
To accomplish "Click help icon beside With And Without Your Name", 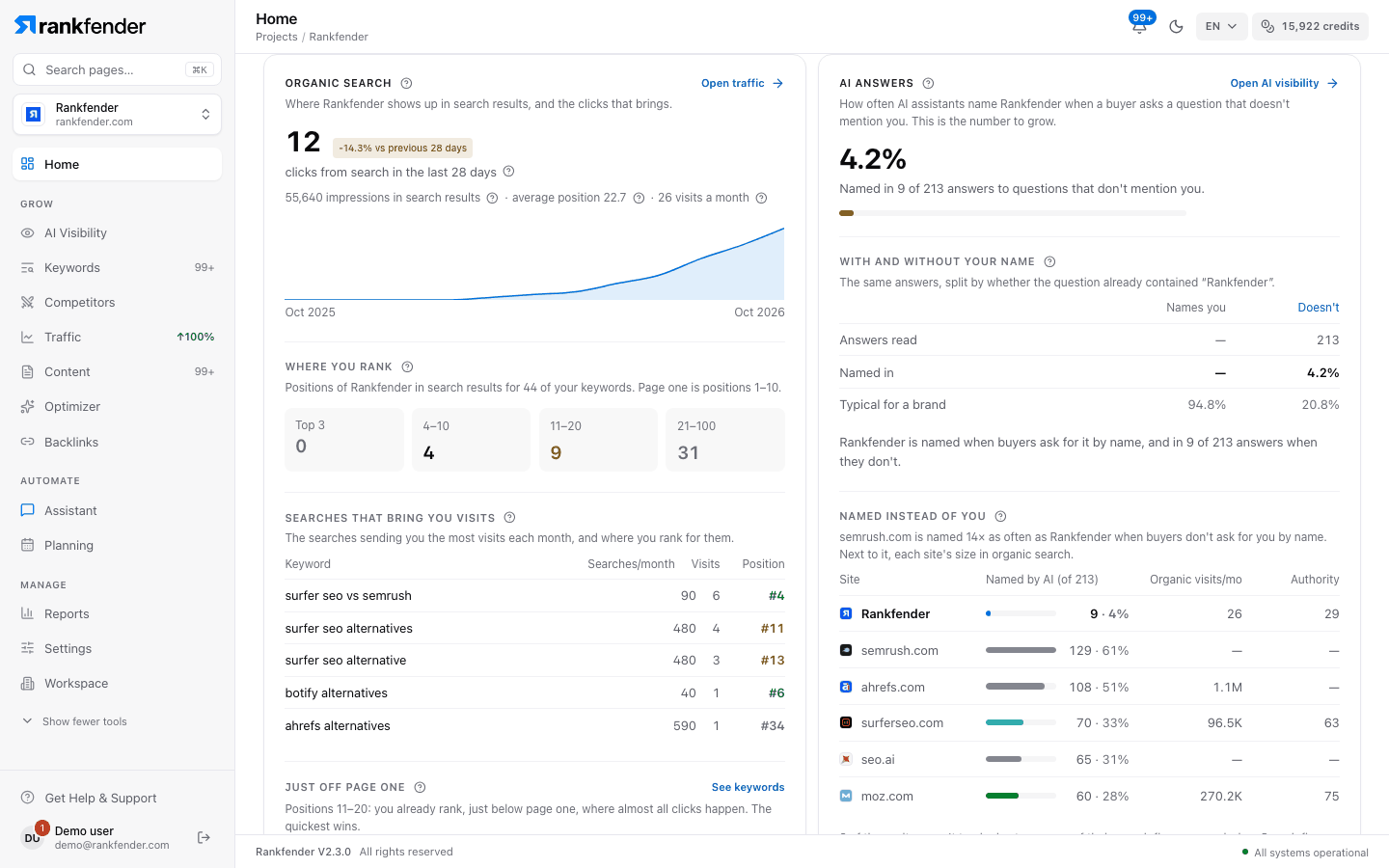I will [1049, 261].
